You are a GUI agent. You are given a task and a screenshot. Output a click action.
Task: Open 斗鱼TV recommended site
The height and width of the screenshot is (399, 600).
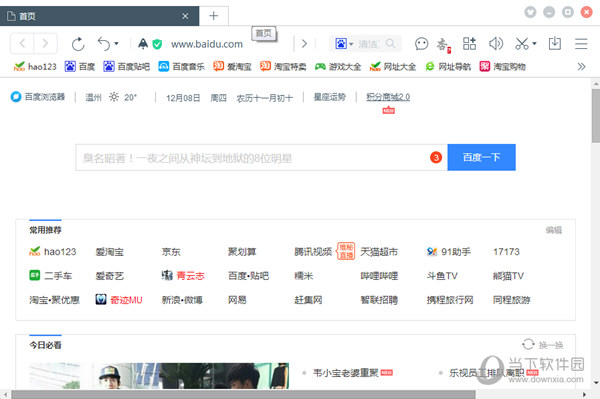coord(442,276)
